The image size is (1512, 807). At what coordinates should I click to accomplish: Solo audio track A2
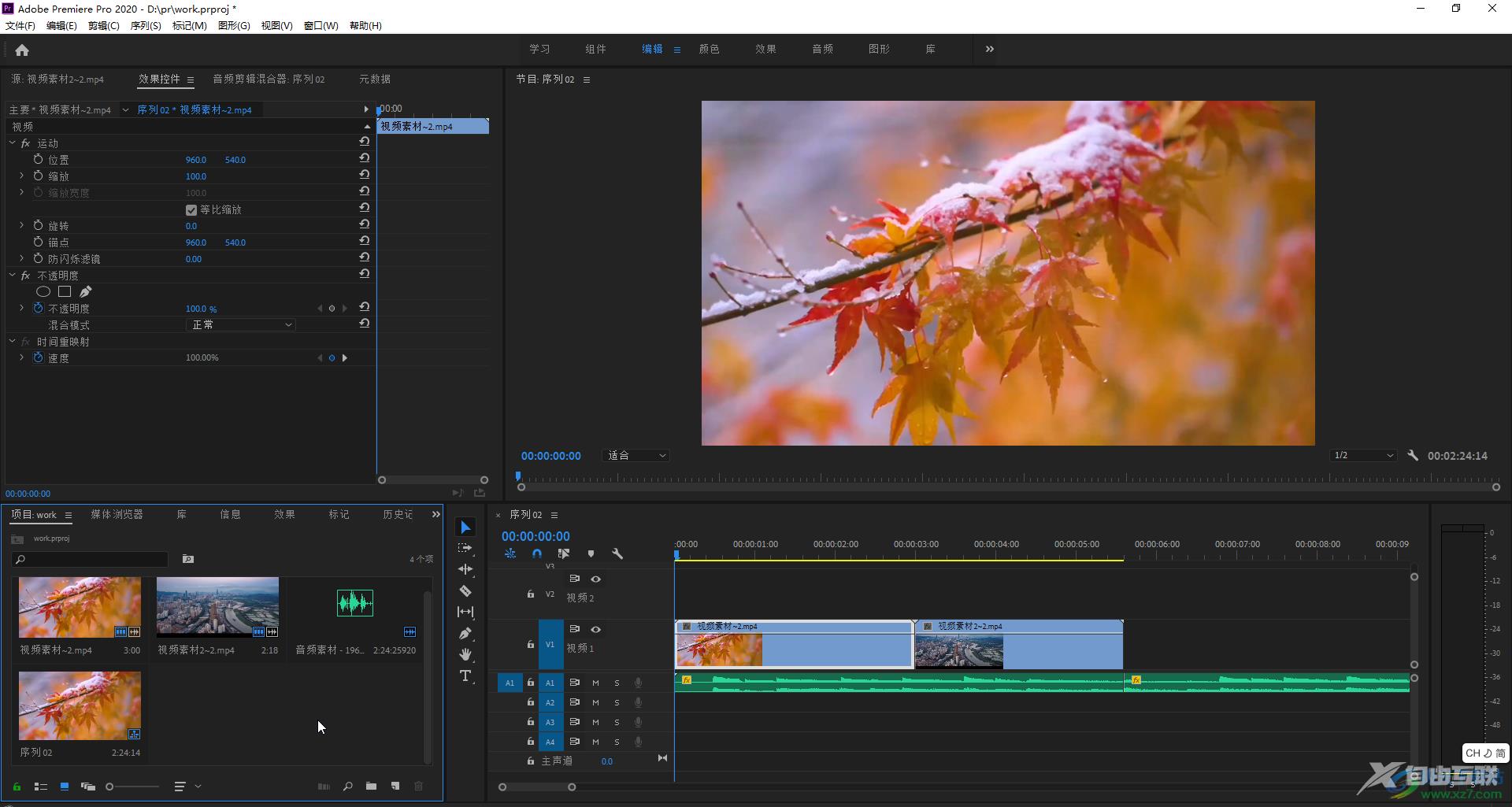617,702
